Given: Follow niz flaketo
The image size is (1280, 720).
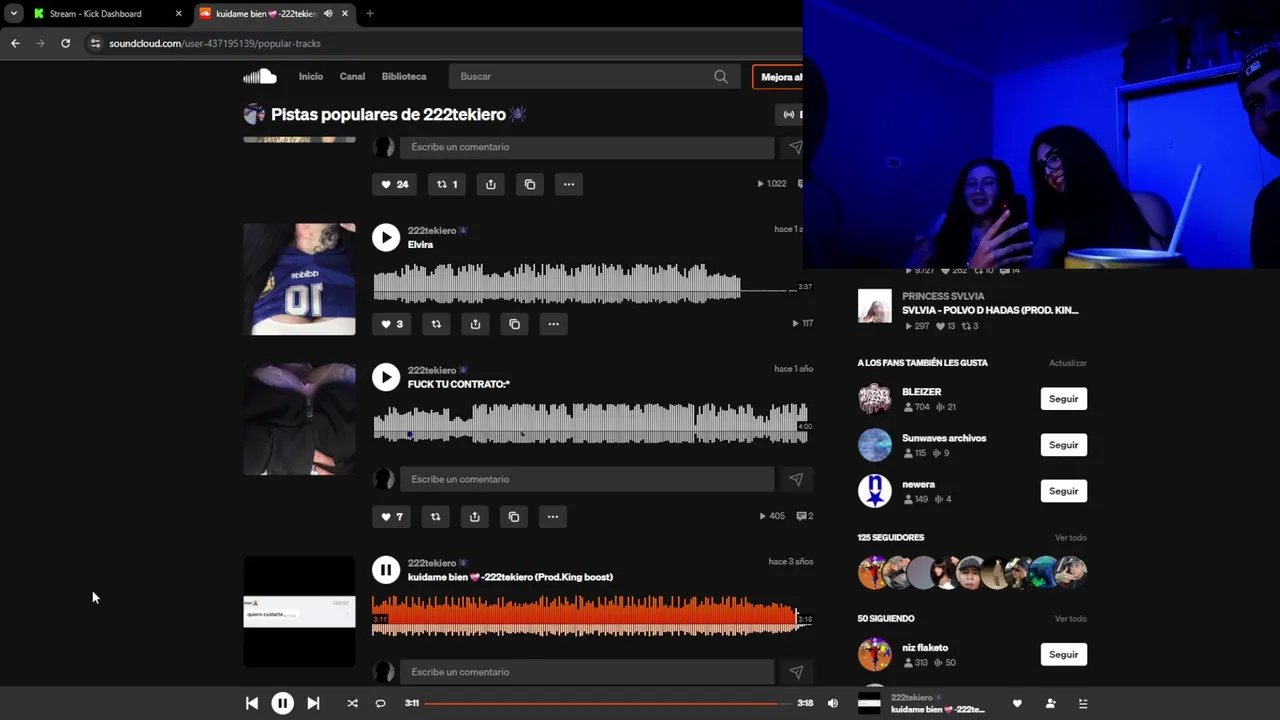Looking at the screenshot, I should [1063, 654].
